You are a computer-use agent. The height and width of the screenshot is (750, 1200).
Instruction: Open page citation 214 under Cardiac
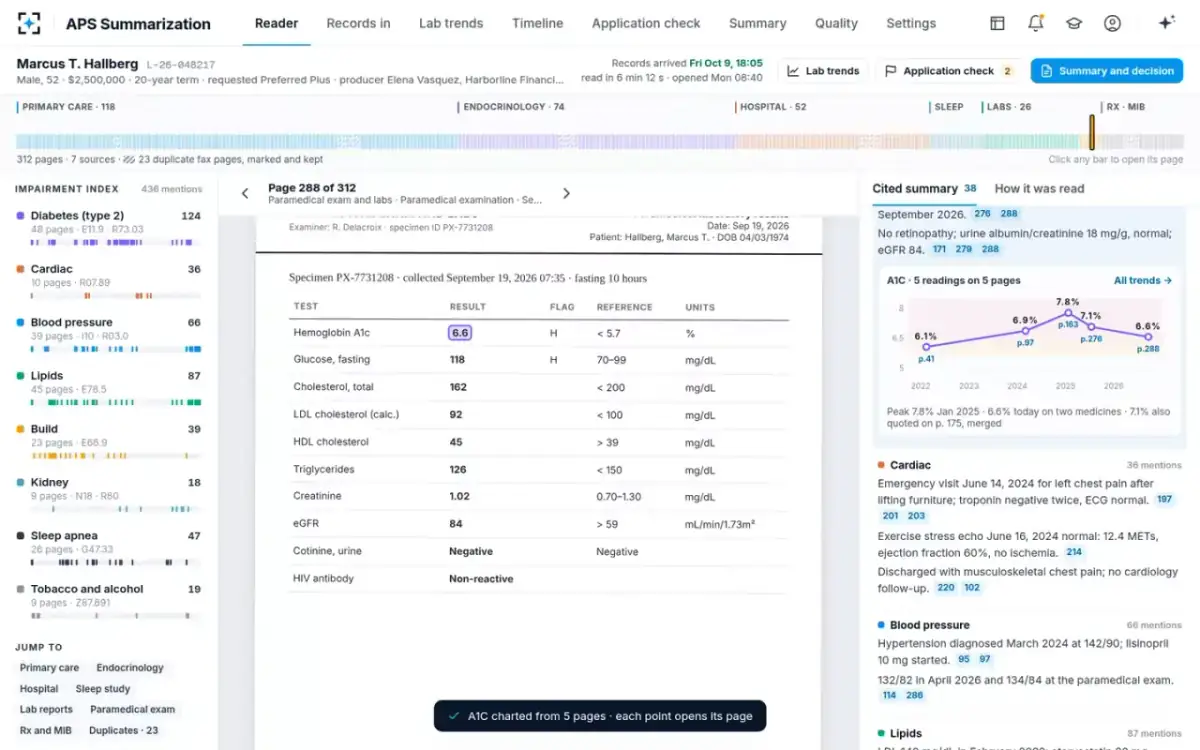click(x=1074, y=552)
